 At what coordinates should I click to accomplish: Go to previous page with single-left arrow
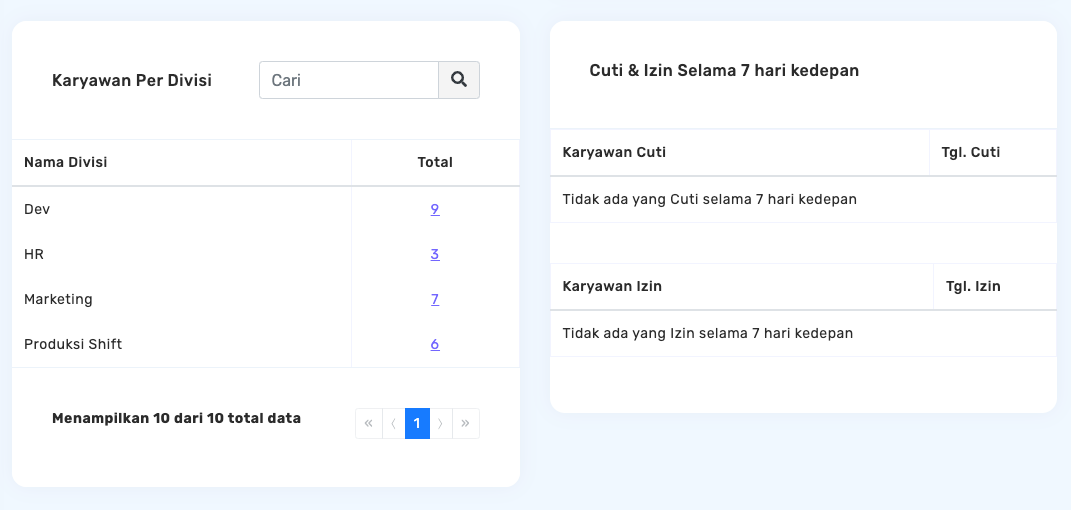393,423
